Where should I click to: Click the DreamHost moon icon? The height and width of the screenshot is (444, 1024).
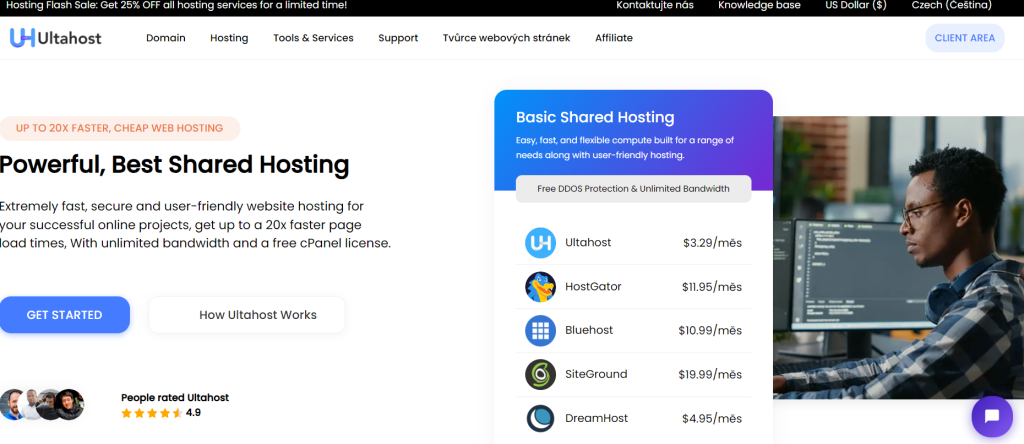click(x=540, y=418)
